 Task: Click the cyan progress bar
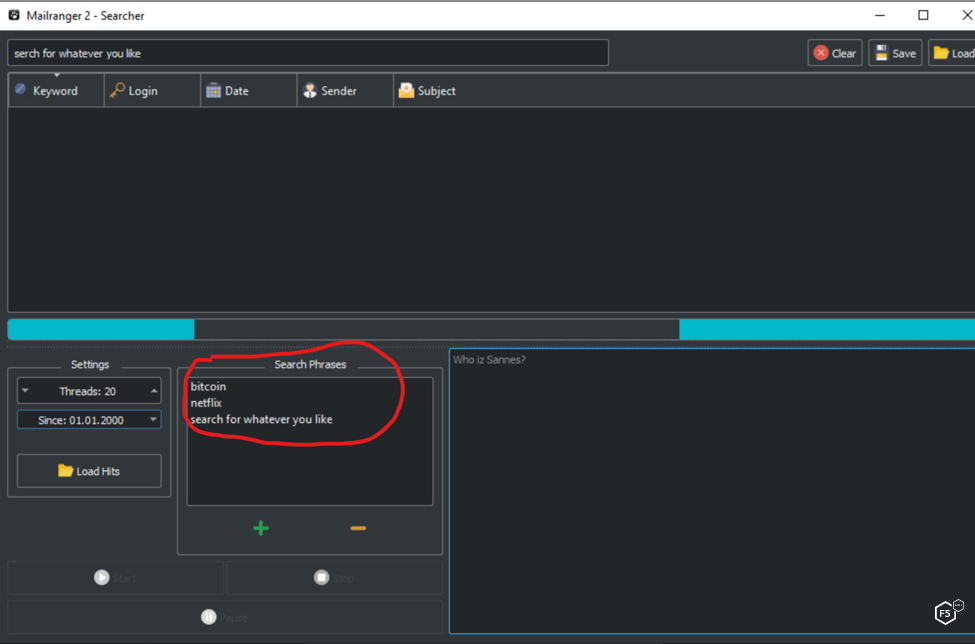[x=100, y=330]
